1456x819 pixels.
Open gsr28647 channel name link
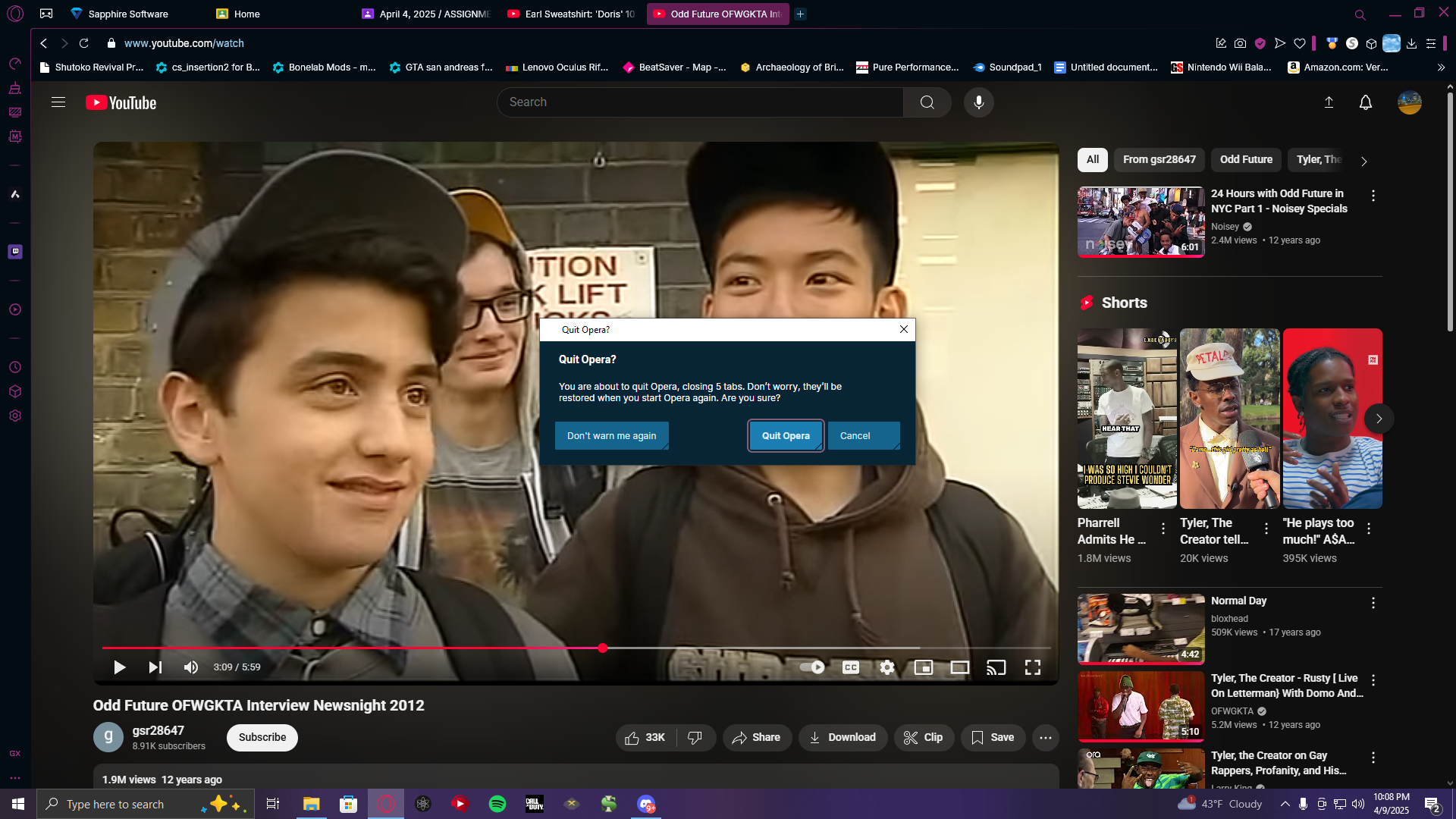tap(158, 731)
